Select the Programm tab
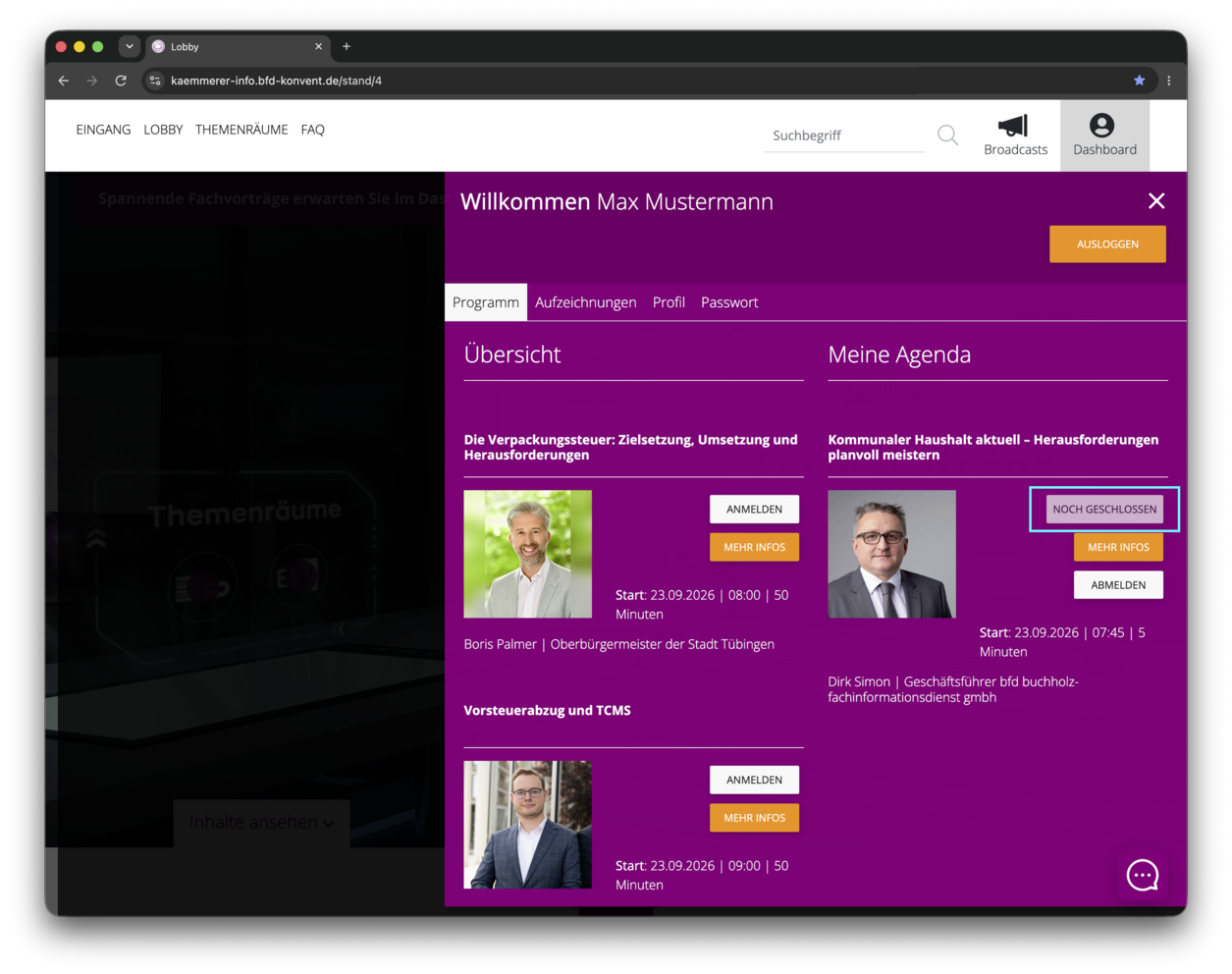The width and height of the screenshot is (1232, 974). click(486, 302)
